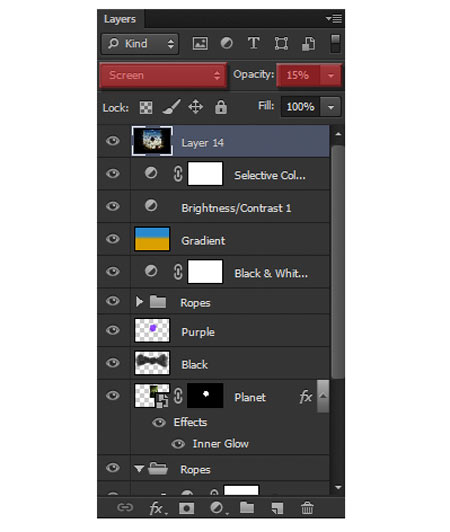Hide the Inner Glow effect
450x532 pixels.
tap(178, 444)
